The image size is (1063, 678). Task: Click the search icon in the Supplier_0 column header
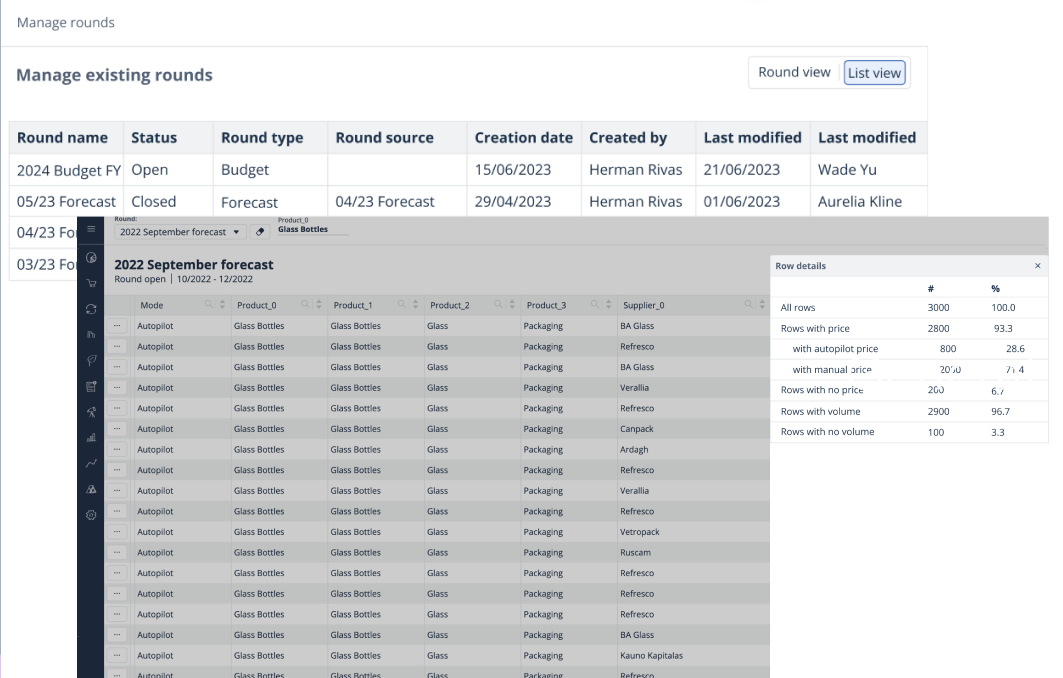pyautogui.click(x=749, y=305)
